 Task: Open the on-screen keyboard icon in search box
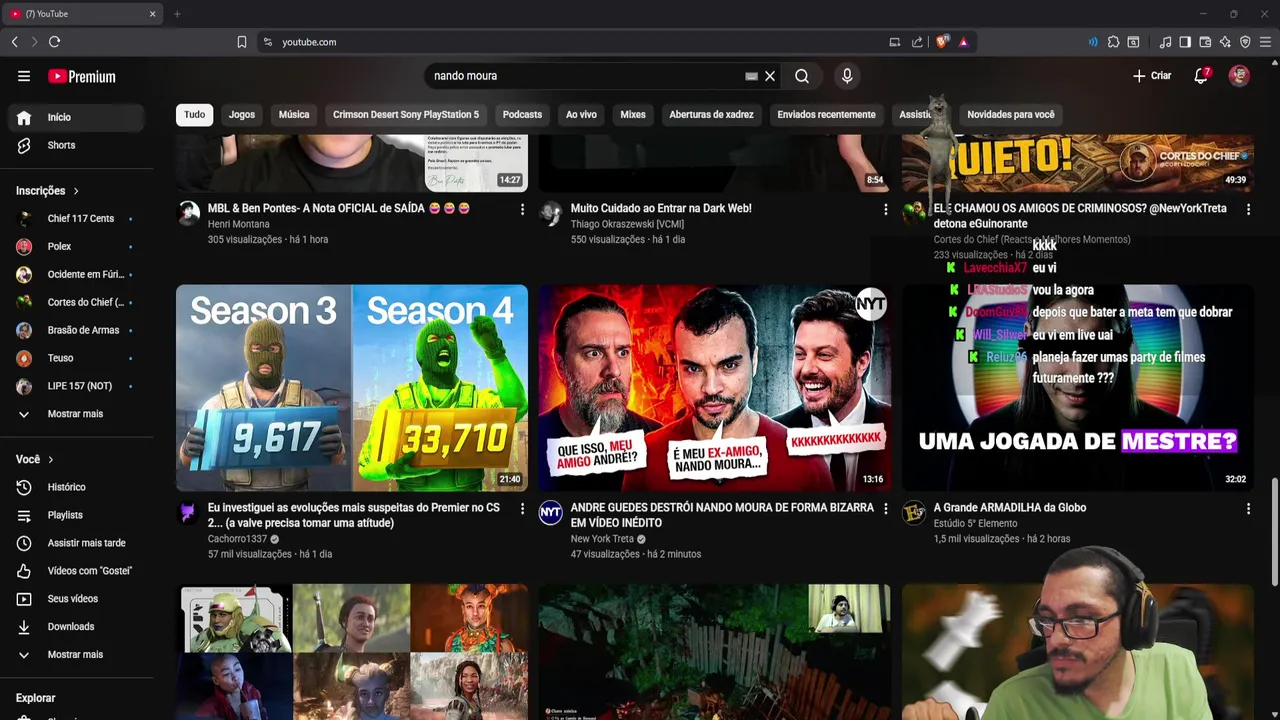(x=751, y=76)
